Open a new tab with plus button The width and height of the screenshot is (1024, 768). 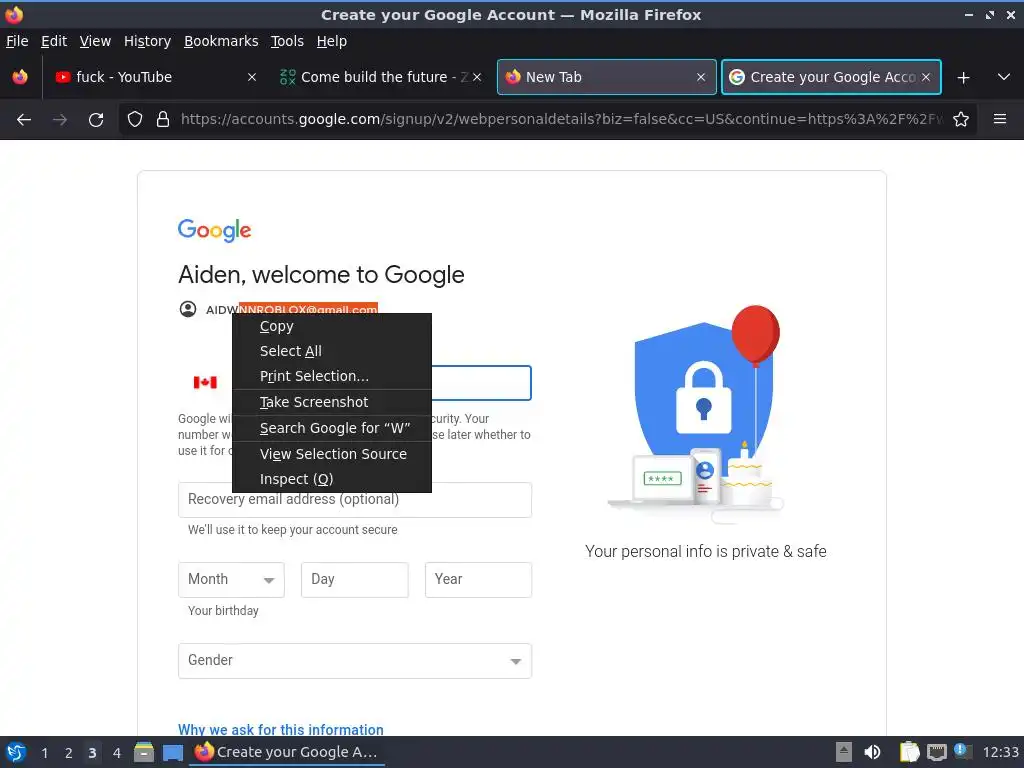pos(963,78)
